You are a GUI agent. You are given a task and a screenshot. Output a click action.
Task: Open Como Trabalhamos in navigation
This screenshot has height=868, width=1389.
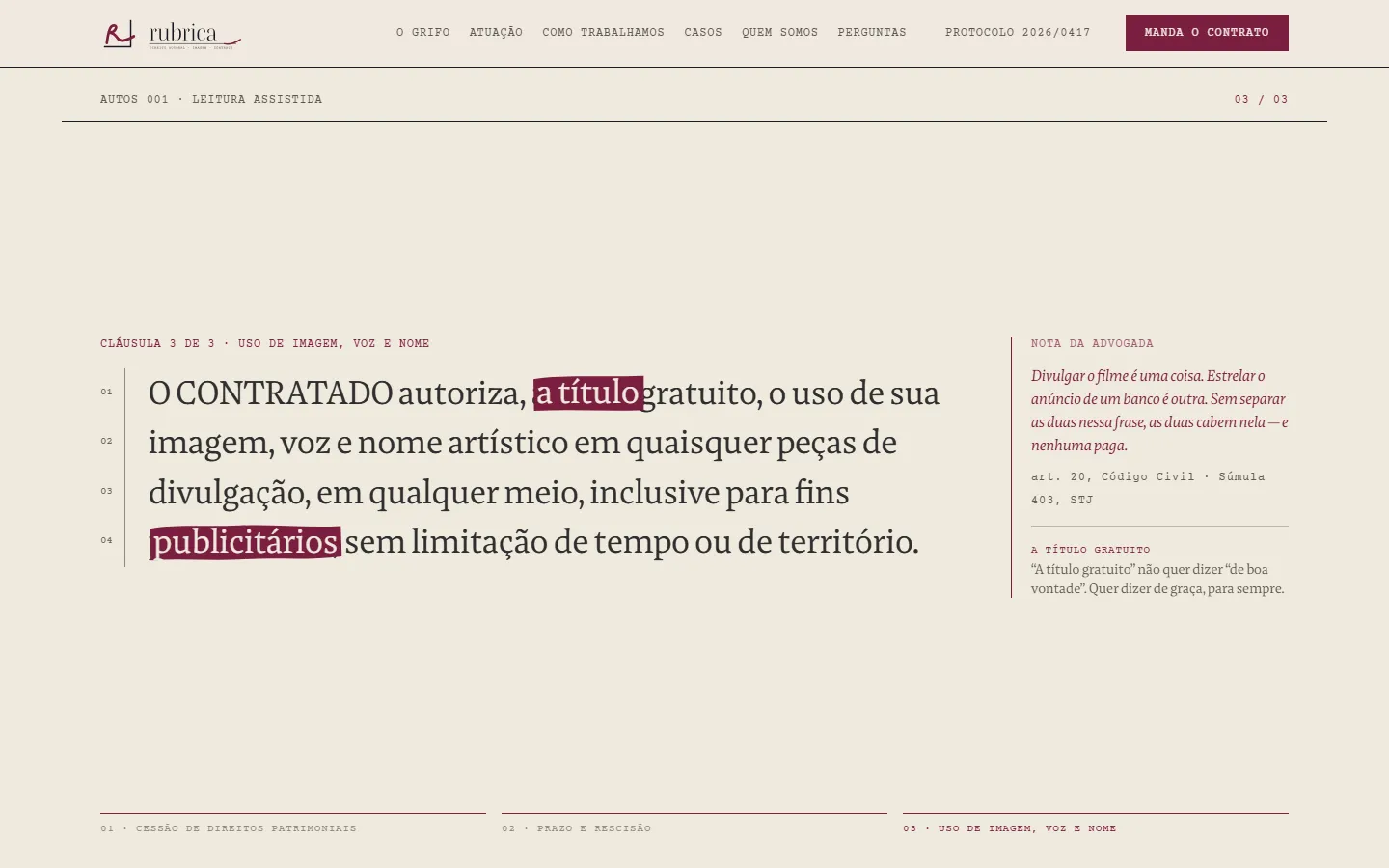[603, 33]
